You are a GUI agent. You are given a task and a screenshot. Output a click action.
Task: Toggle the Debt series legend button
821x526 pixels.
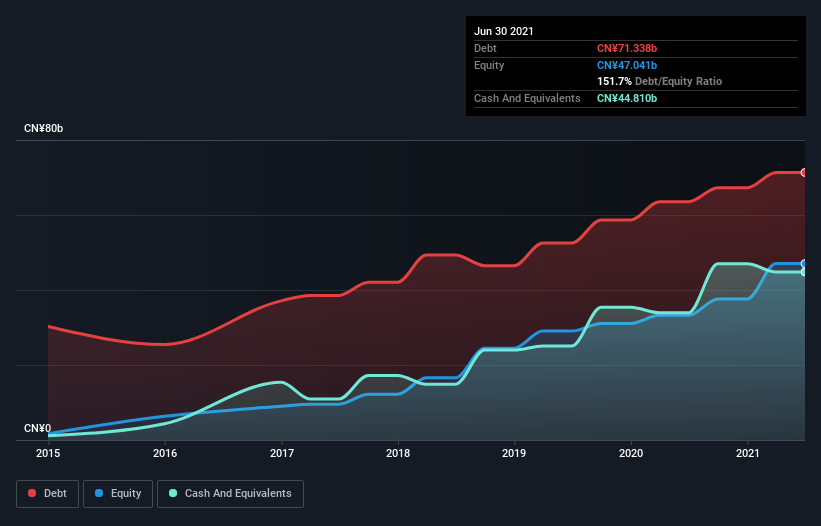coord(48,494)
